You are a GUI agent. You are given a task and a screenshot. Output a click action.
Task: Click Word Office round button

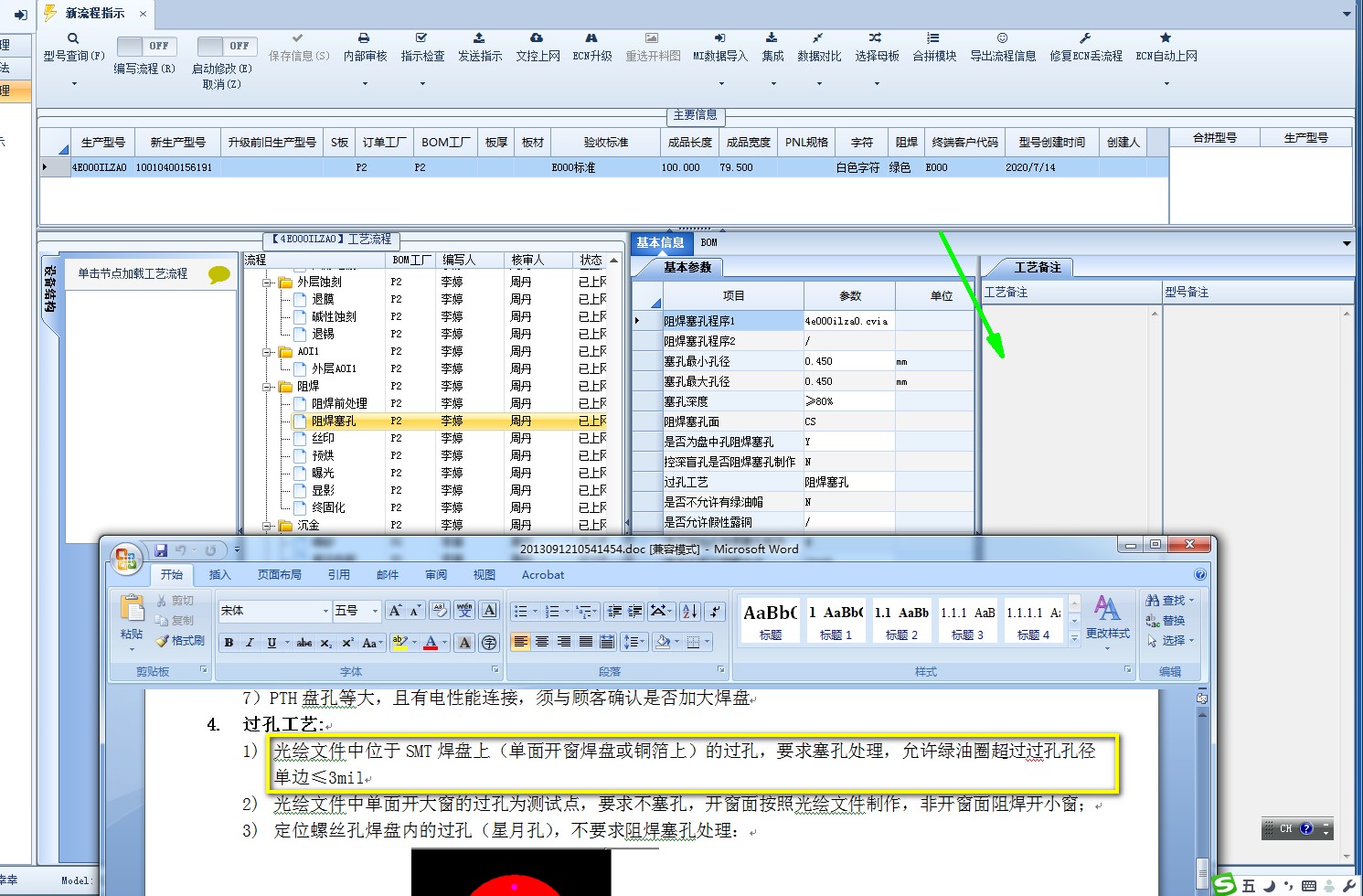(x=126, y=559)
